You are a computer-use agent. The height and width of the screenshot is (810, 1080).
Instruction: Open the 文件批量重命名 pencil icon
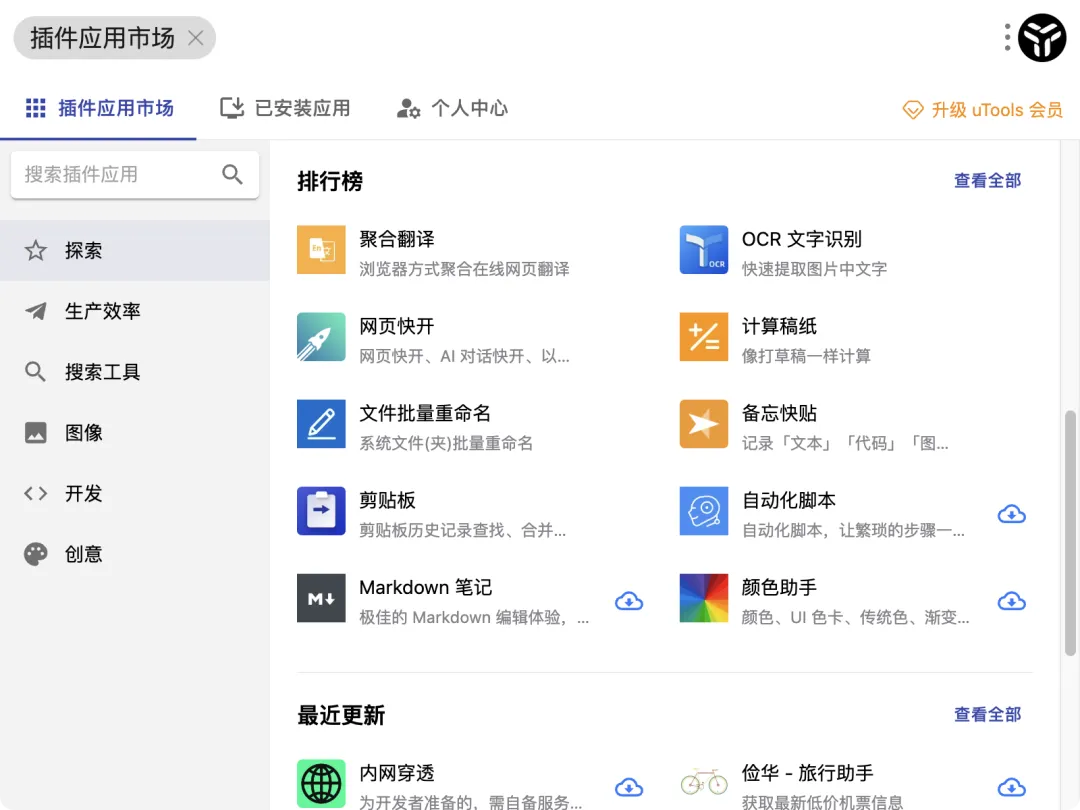coord(321,424)
